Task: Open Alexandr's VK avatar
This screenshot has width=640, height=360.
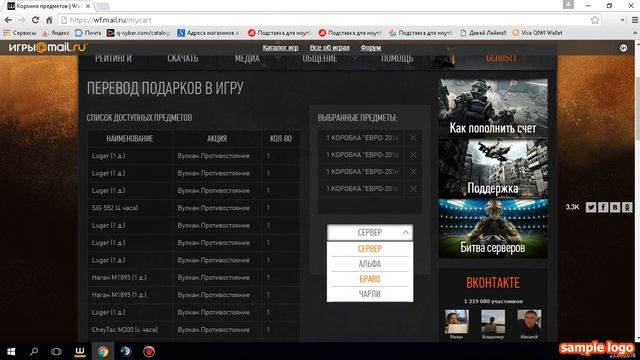Action: [529, 322]
